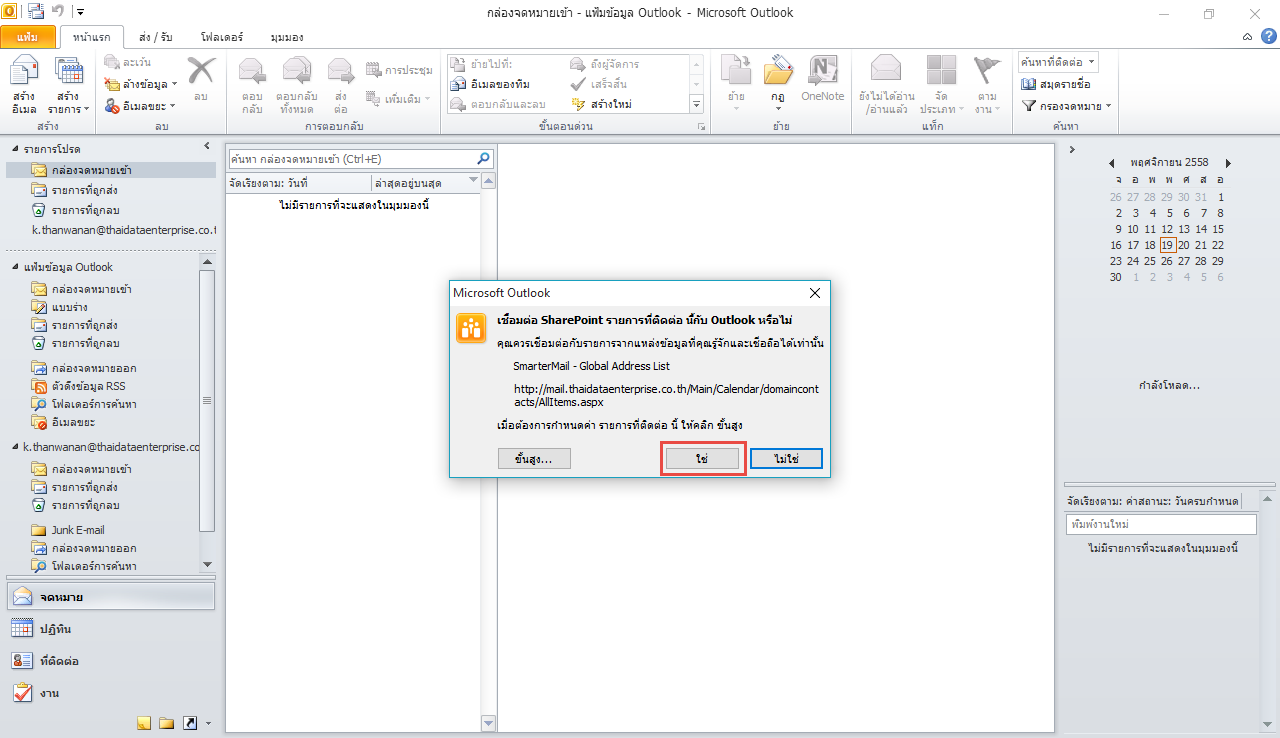1280x738 pixels.
Task: Click the search box กล่องจดหมายเข้า
Action: [x=351, y=159]
